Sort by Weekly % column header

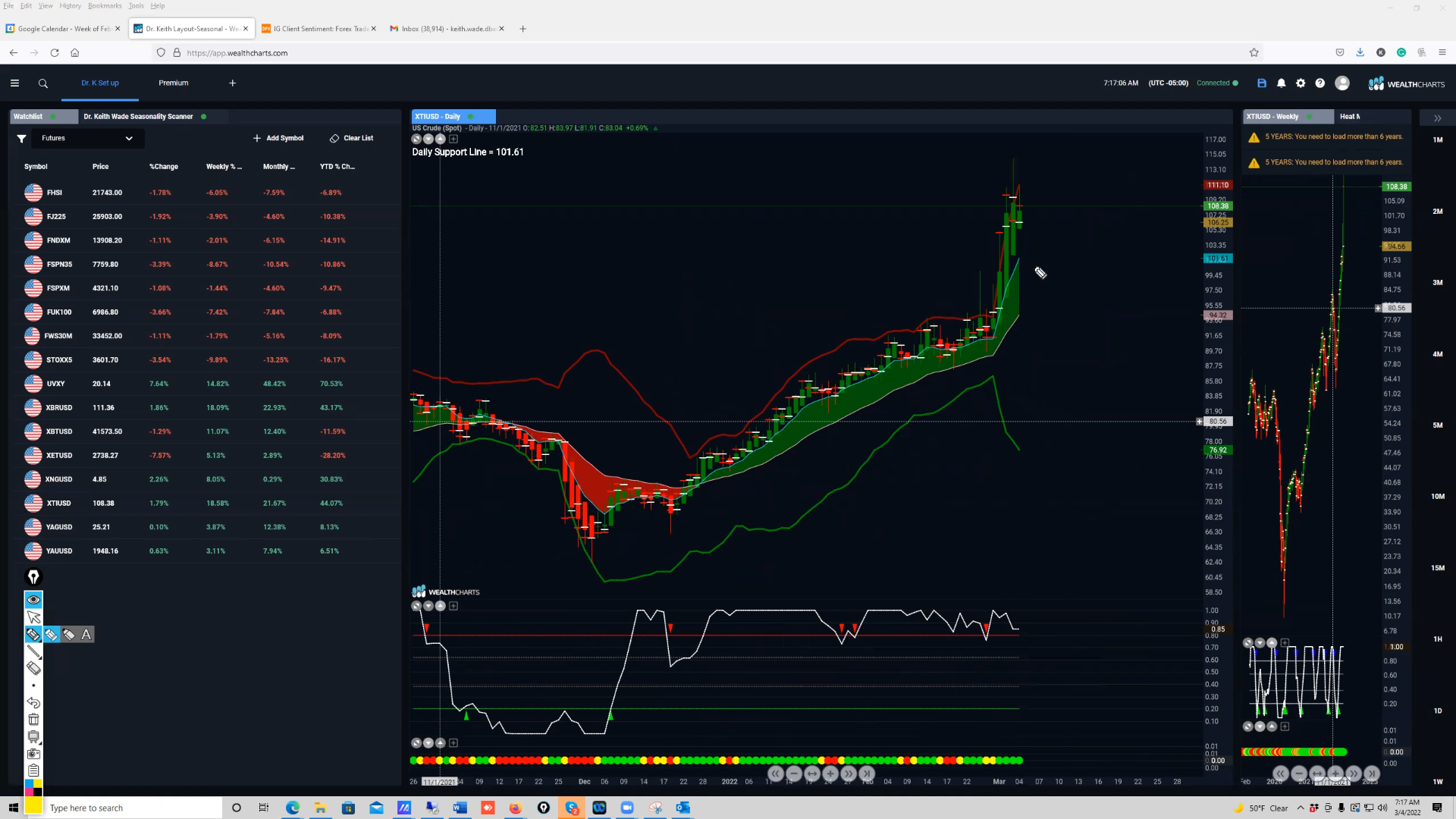point(224,167)
